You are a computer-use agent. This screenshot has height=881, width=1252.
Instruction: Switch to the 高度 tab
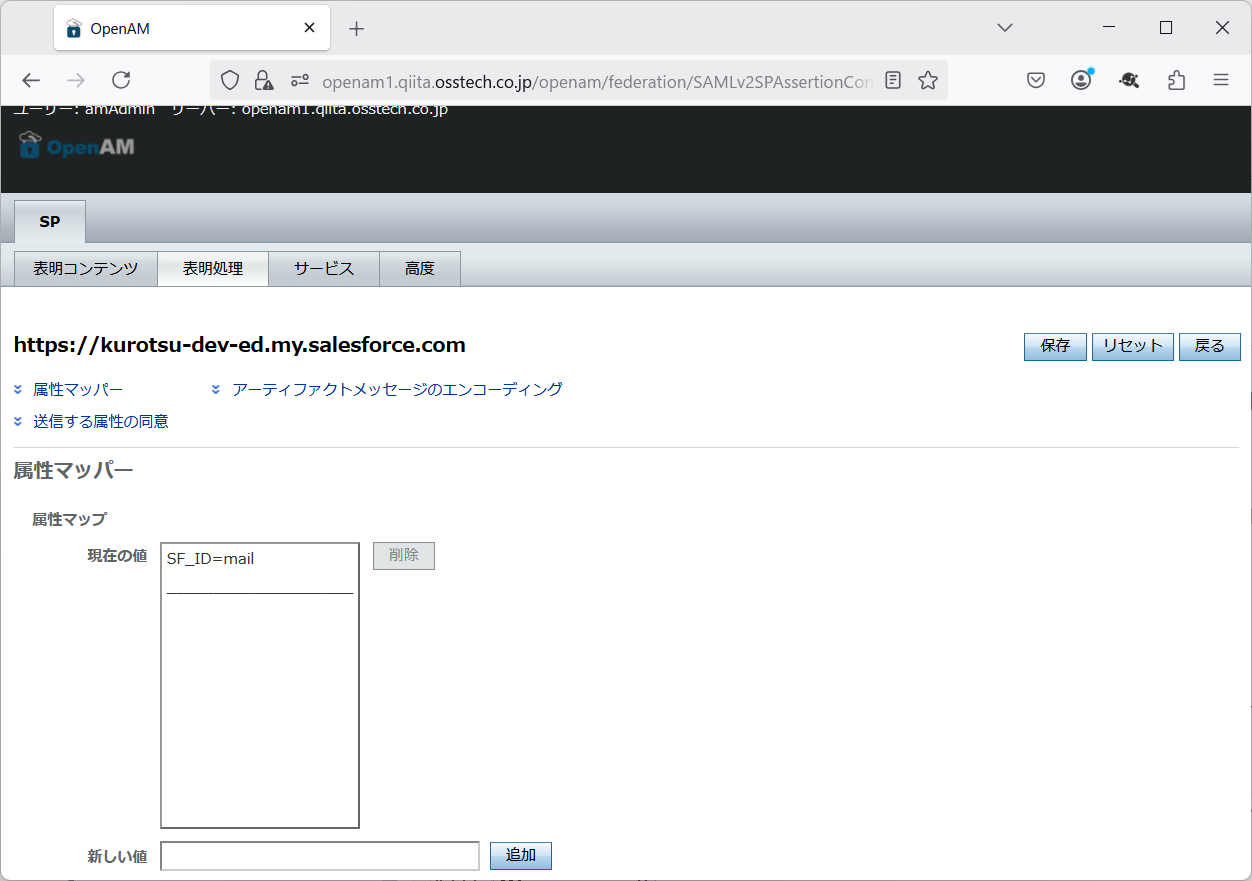[420, 269]
